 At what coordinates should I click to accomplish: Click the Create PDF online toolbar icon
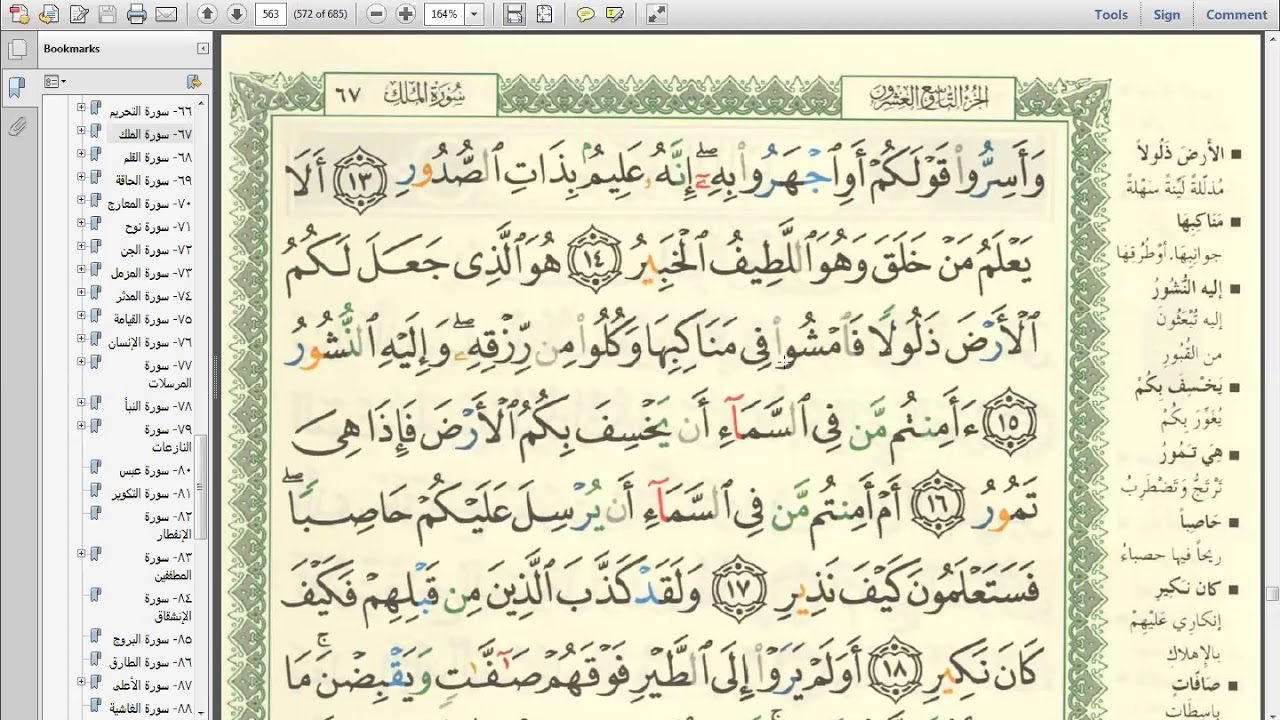click(x=18, y=14)
